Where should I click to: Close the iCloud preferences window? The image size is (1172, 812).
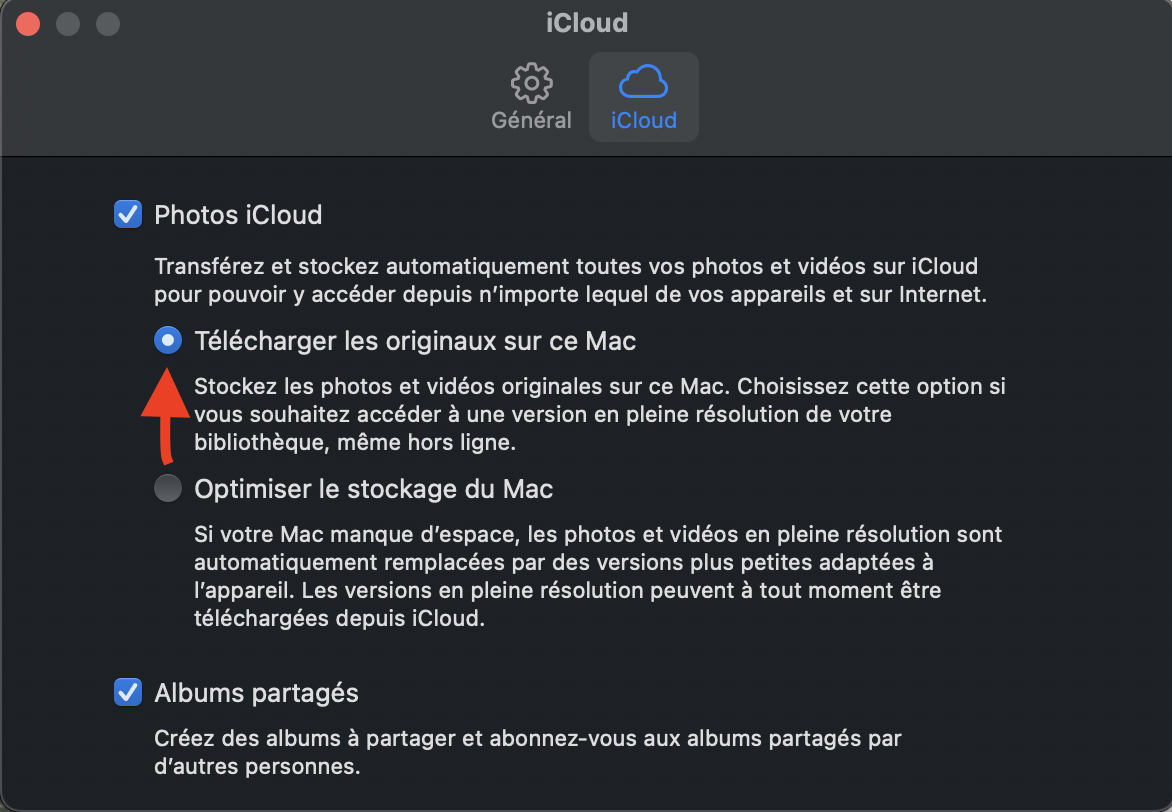(28, 23)
